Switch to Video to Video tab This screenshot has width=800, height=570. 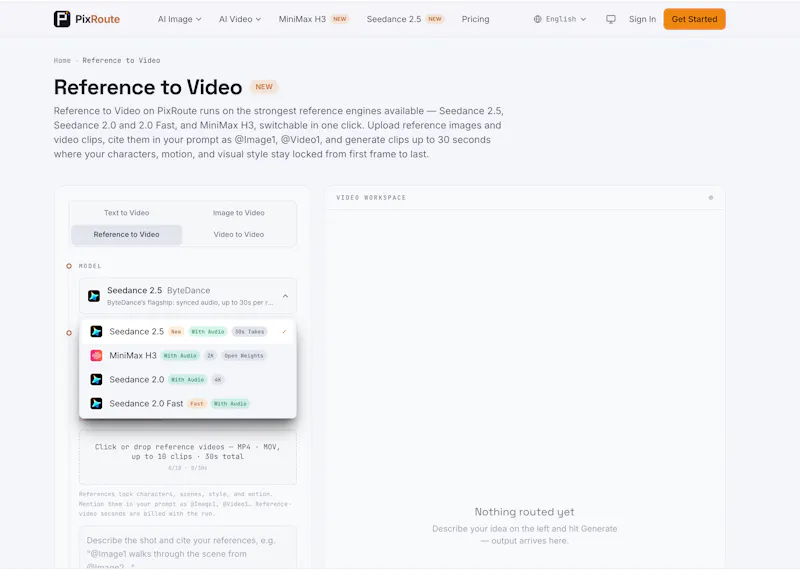tap(238, 234)
